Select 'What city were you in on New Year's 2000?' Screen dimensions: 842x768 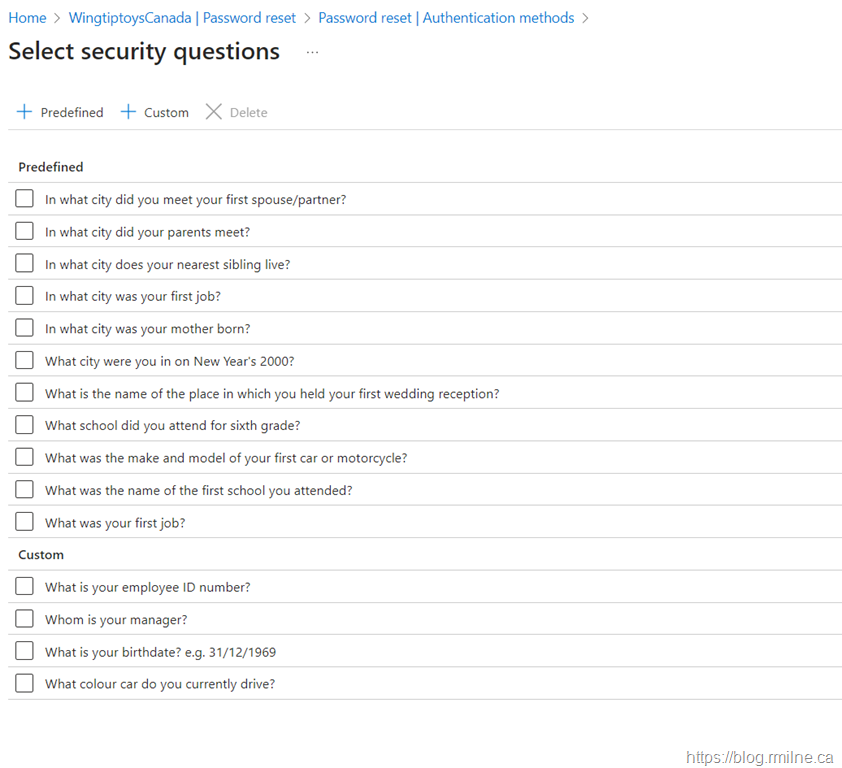25,360
